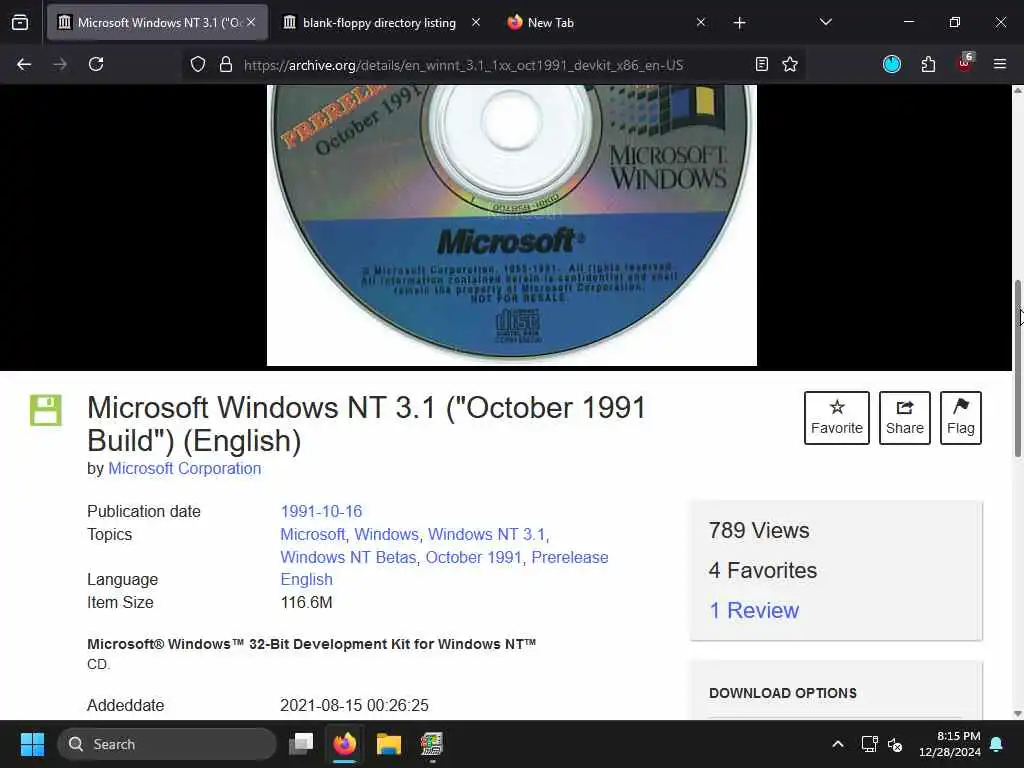Close the New Tab tab
Viewport: 1024px width, 768px height.
[x=701, y=22]
